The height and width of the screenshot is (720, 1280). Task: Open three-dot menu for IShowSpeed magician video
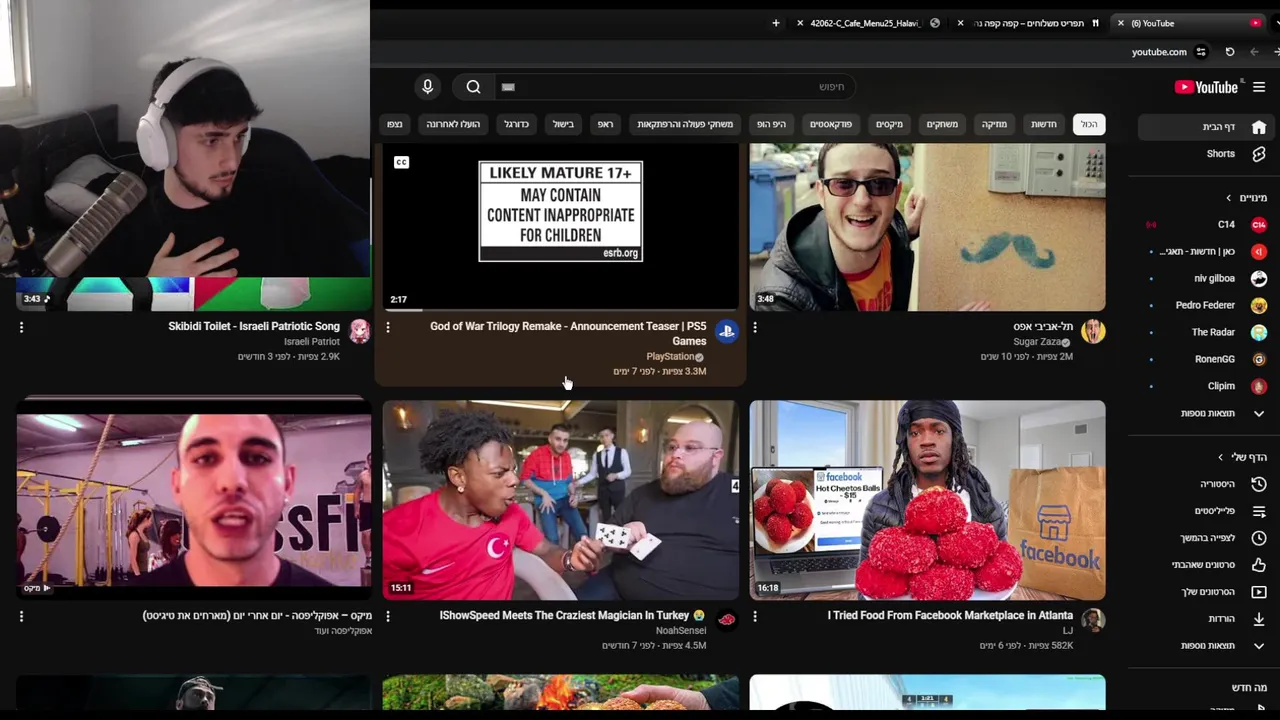[x=388, y=616]
